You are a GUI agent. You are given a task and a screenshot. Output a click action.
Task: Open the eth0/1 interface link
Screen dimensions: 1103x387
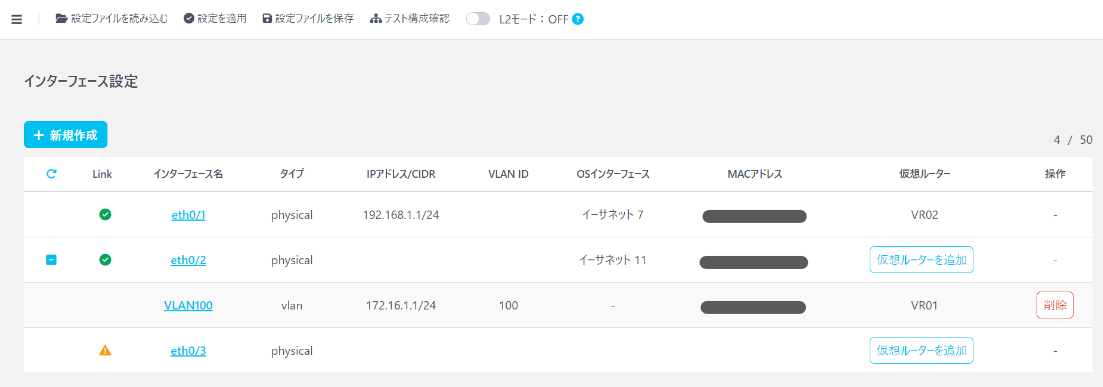(x=189, y=215)
